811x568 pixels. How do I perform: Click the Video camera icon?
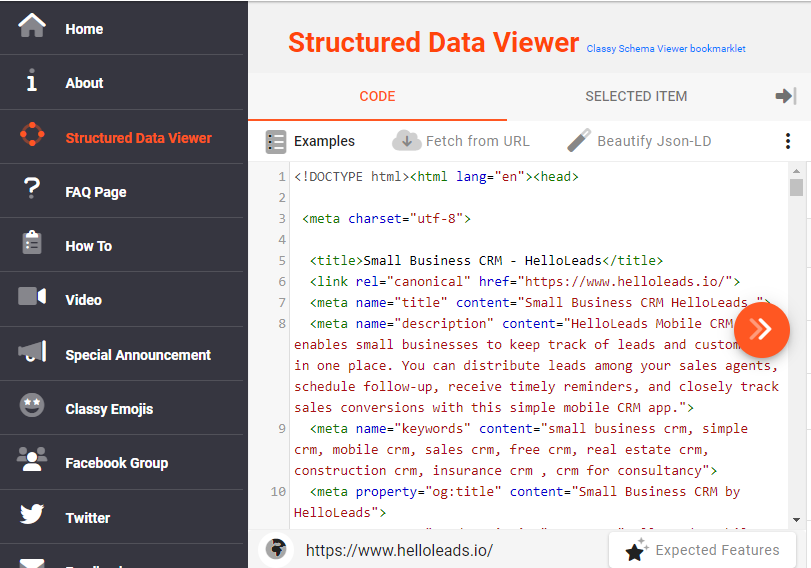click(x=32, y=298)
